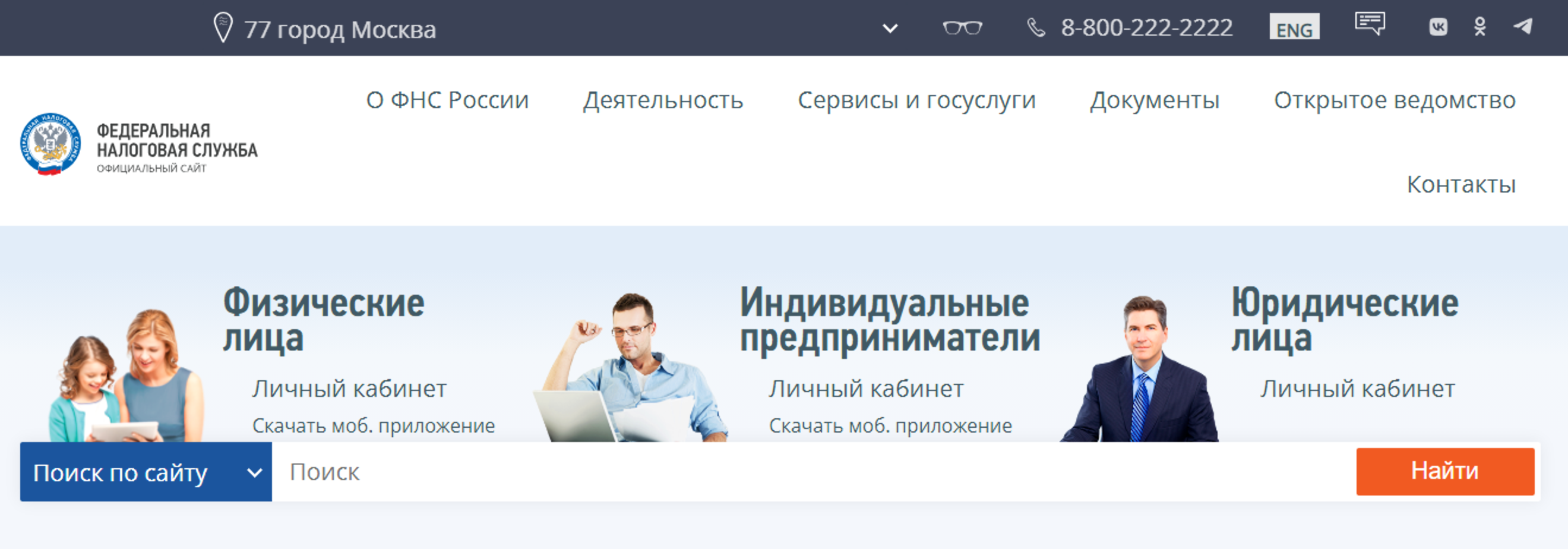The image size is (1568, 549).
Task: Enable visually impaired version glasses icon
Action: [962, 28]
